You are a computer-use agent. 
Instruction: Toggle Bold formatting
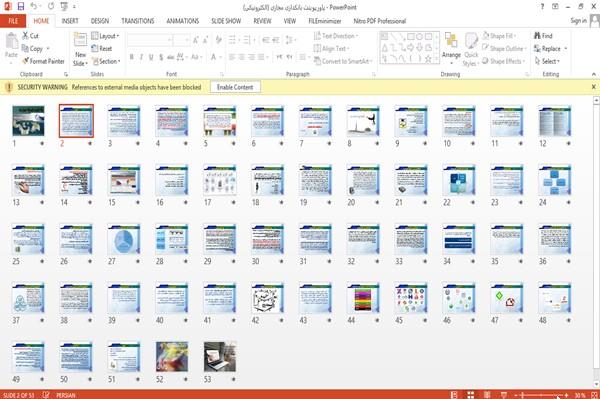tap(132, 57)
